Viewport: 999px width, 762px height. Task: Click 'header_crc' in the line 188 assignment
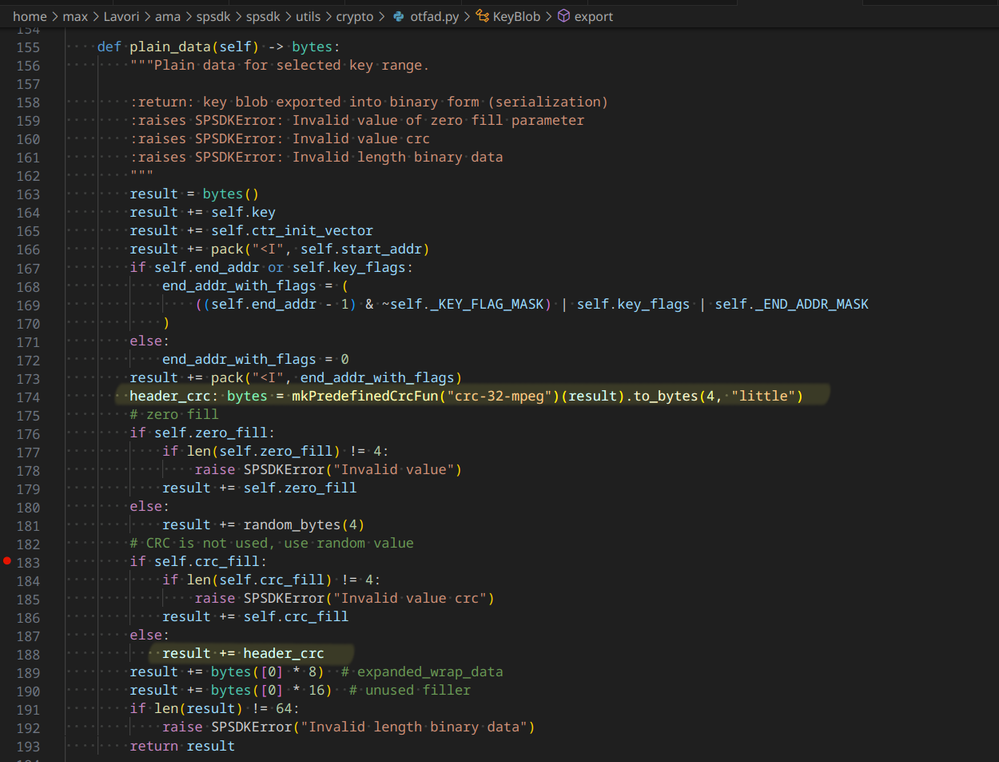click(284, 654)
